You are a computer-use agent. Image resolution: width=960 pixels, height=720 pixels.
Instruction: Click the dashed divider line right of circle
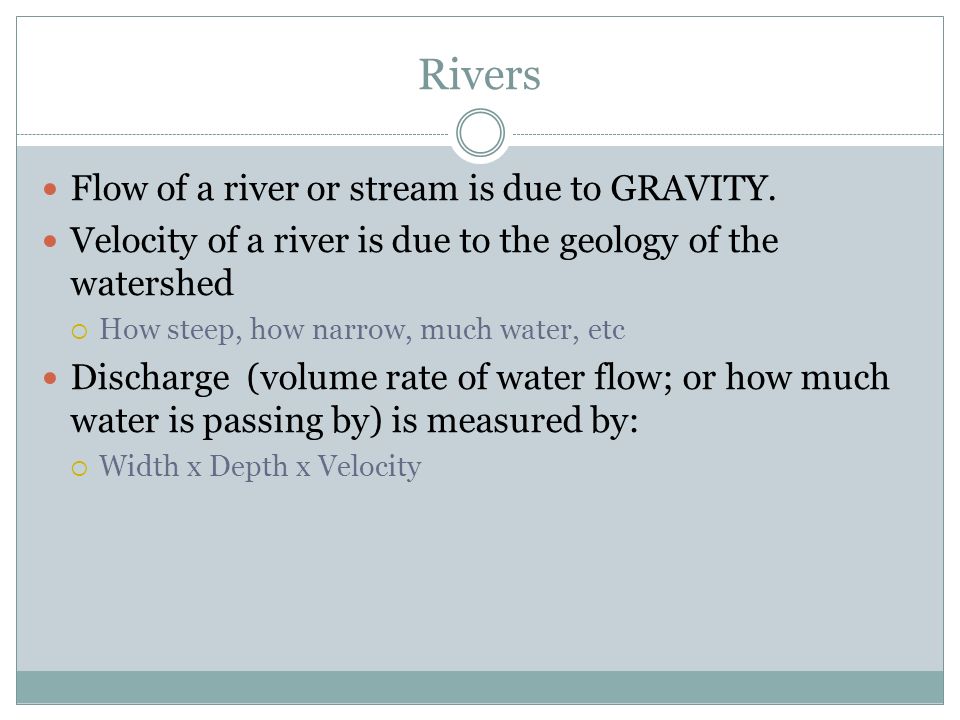tap(727, 134)
